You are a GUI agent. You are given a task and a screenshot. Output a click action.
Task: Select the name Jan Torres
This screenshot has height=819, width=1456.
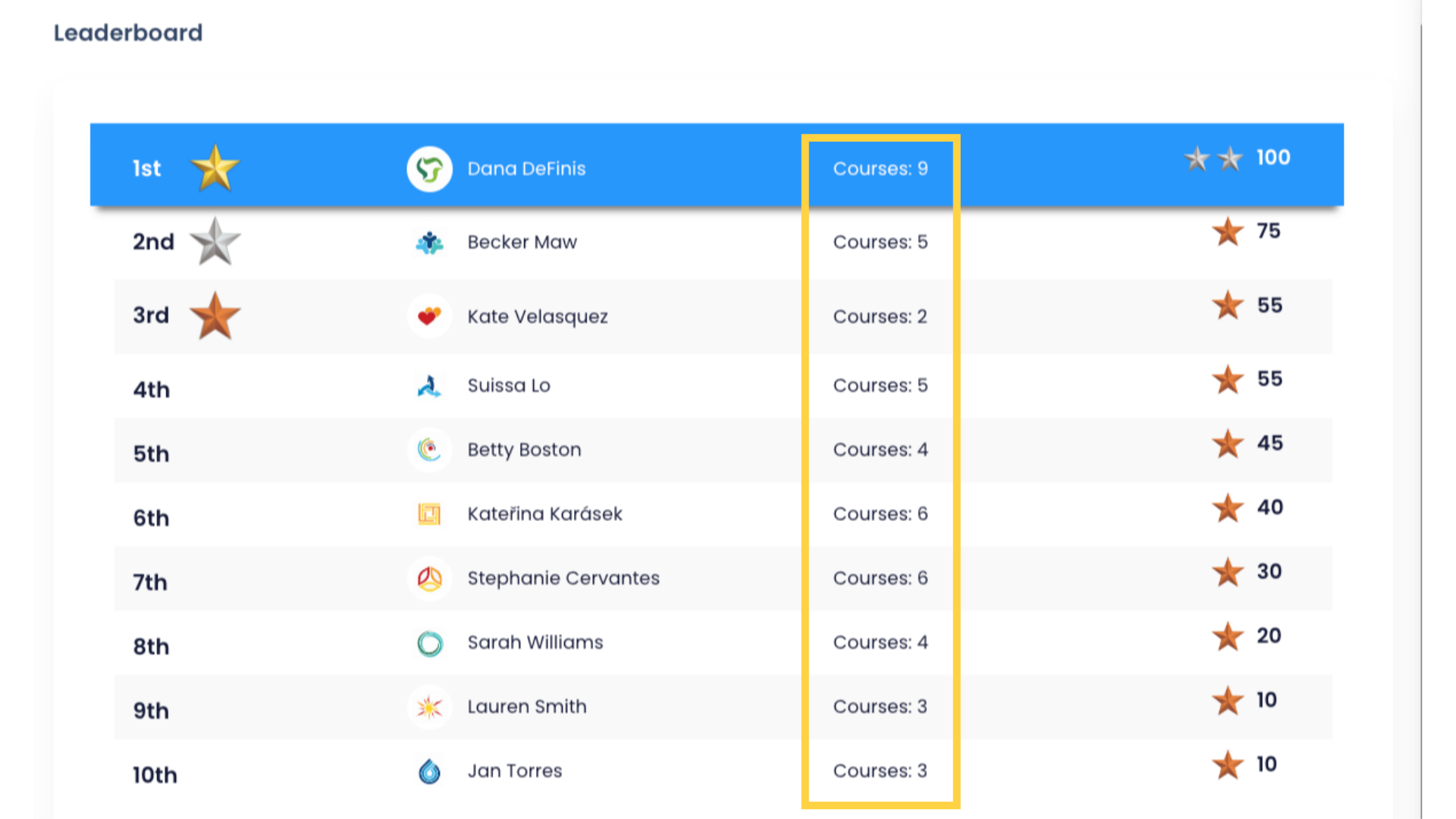pos(515,770)
